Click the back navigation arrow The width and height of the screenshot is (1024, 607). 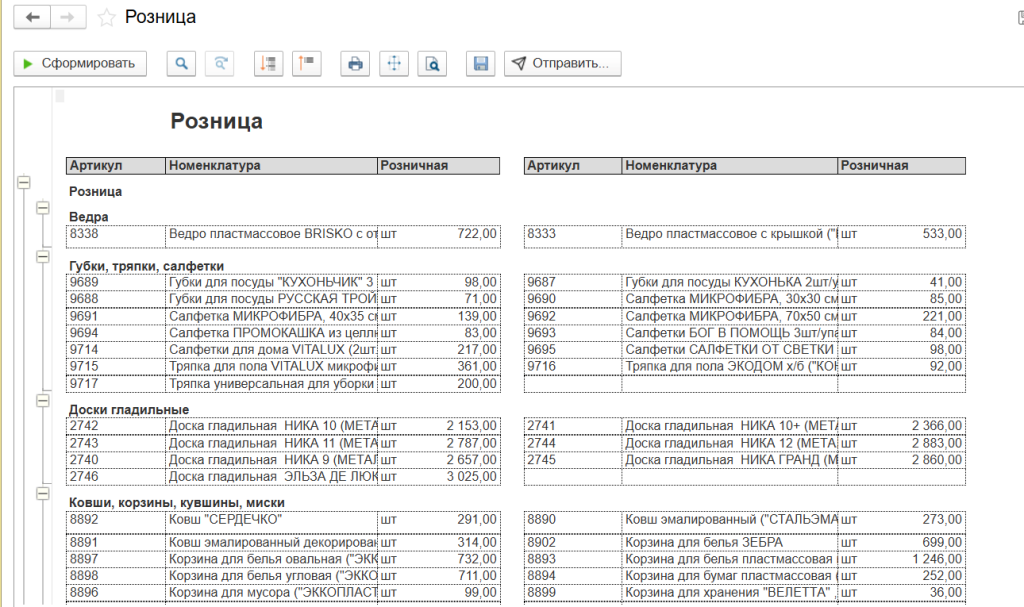(x=34, y=18)
